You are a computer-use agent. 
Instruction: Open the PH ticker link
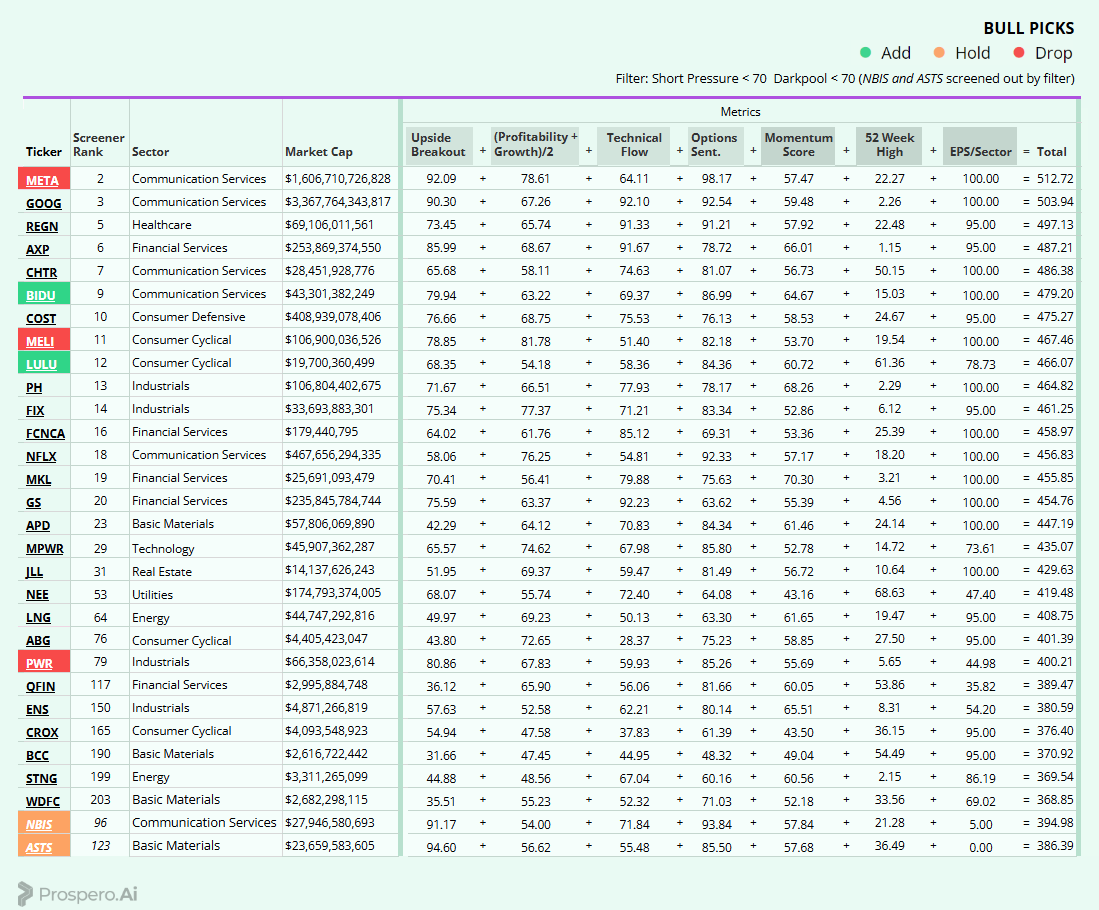point(34,387)
